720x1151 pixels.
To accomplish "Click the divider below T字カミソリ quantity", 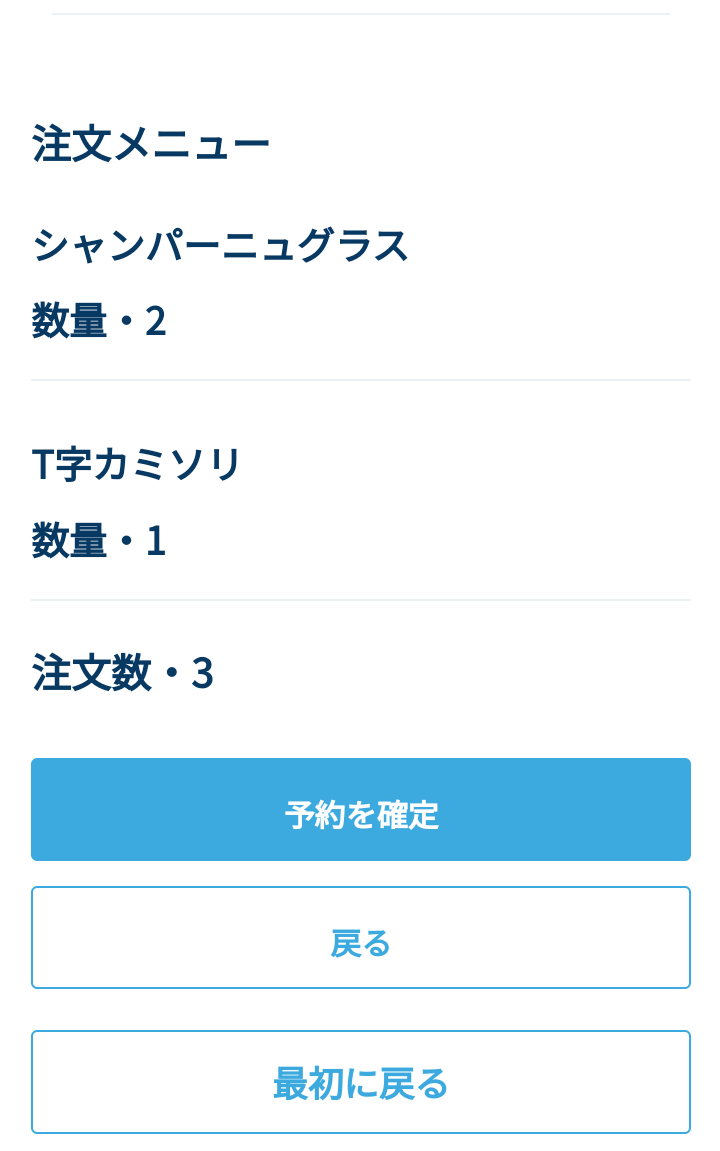I will (360, 600).
